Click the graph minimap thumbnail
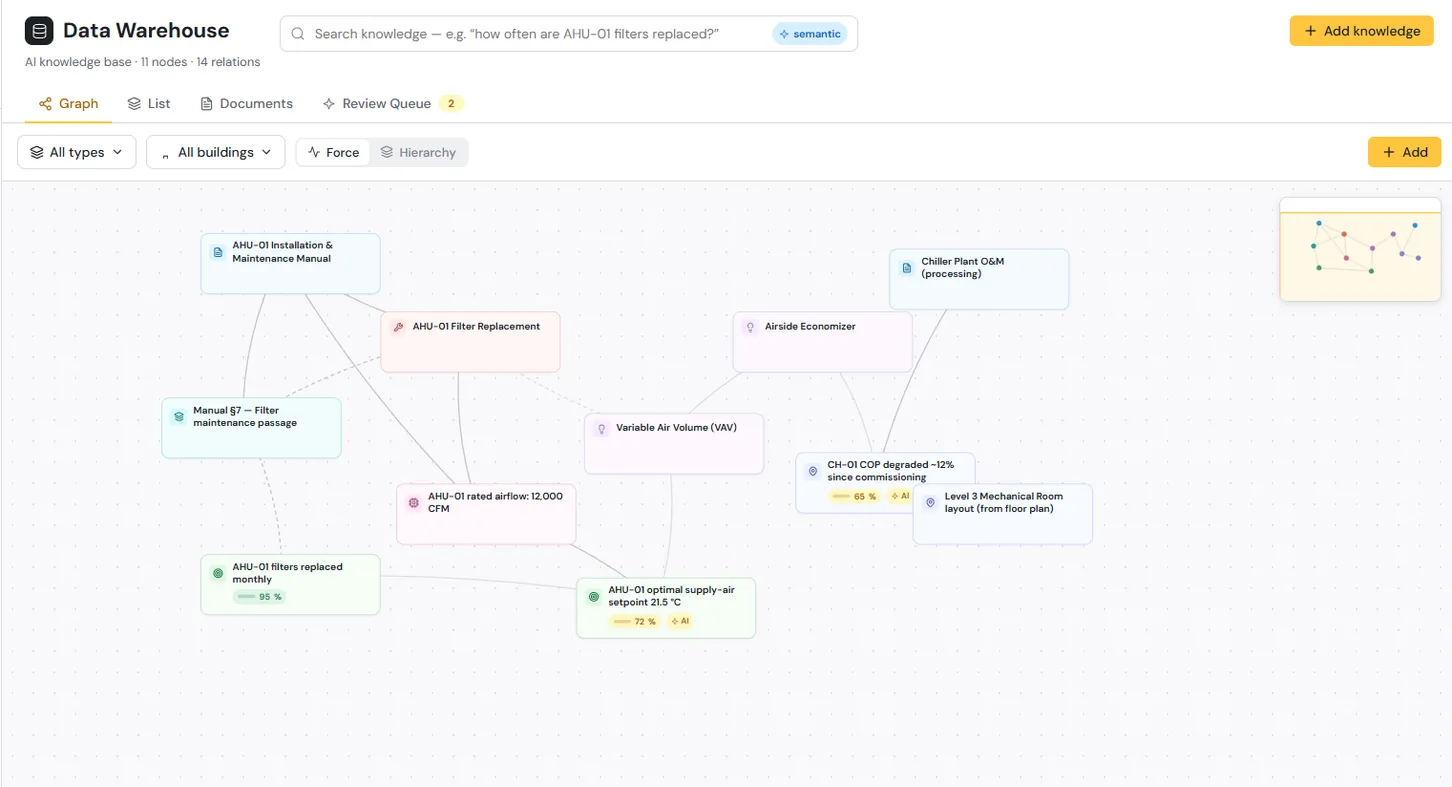Viewport: 1452px width, 787px height. point(1360,250)
